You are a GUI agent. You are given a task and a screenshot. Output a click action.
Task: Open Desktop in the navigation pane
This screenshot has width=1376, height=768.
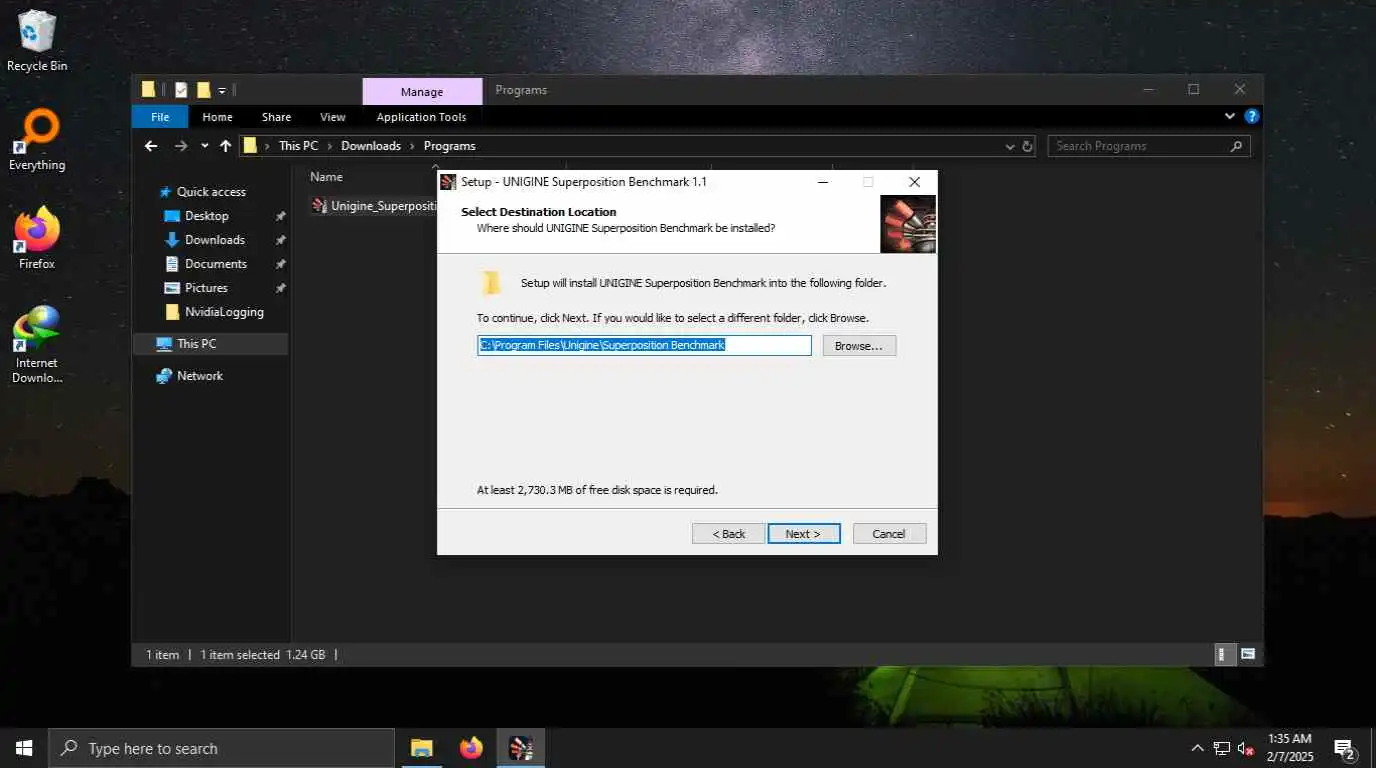pos(206,216)
